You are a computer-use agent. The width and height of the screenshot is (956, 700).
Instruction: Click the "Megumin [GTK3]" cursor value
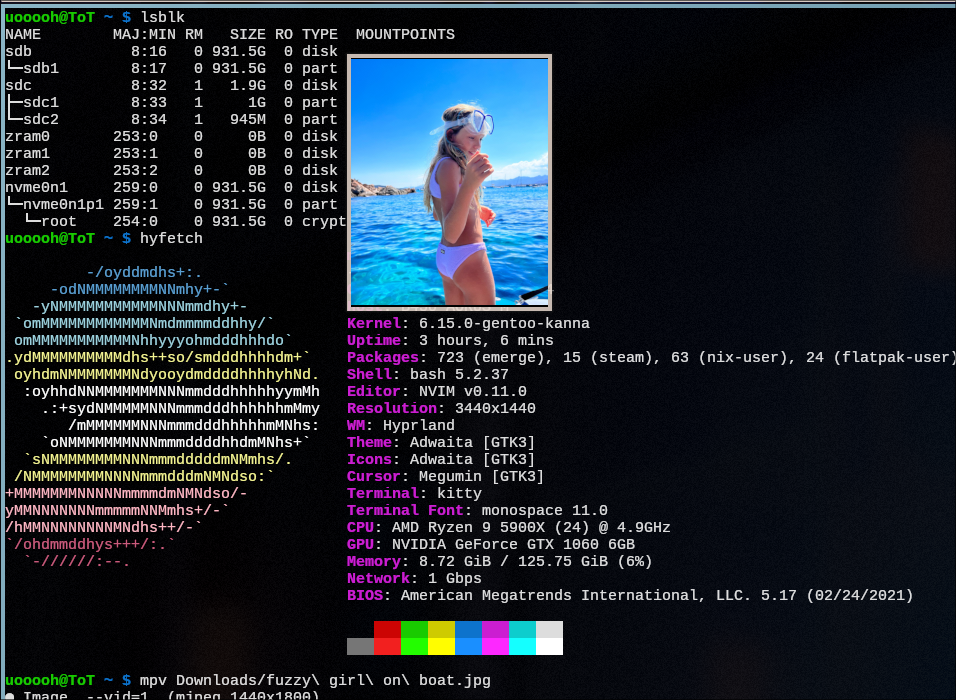click(482, 477)
